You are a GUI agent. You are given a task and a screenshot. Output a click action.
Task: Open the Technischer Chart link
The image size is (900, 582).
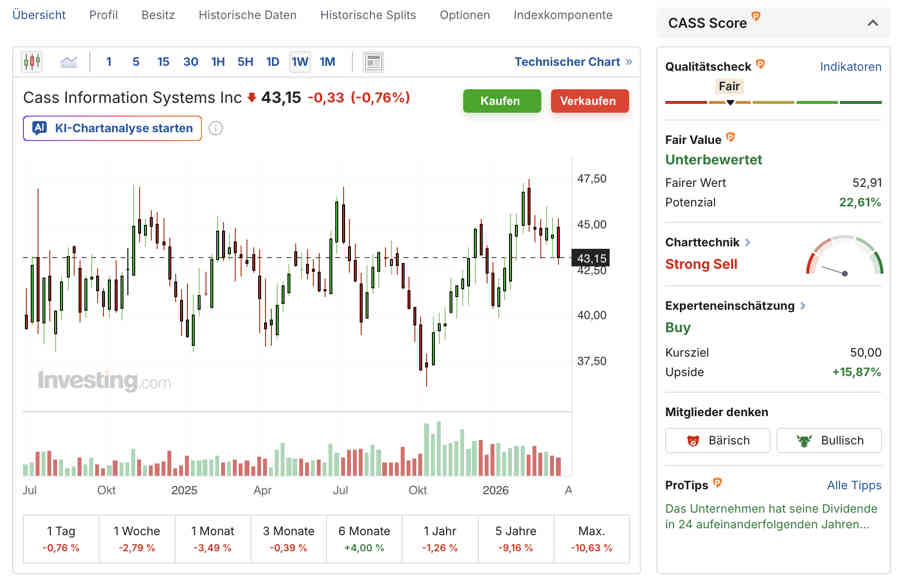tap(573, 62)
